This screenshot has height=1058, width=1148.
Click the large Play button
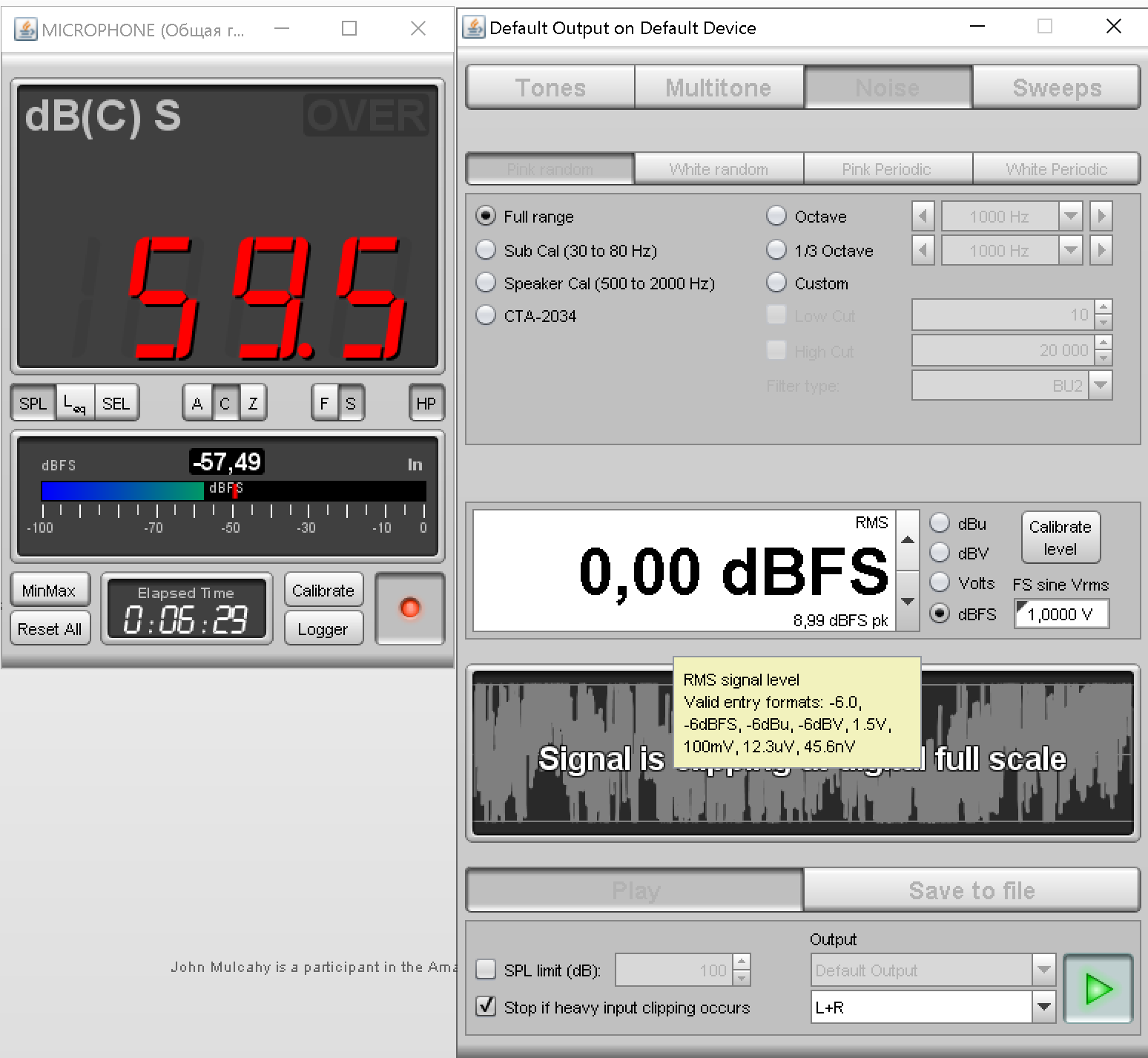636,890
